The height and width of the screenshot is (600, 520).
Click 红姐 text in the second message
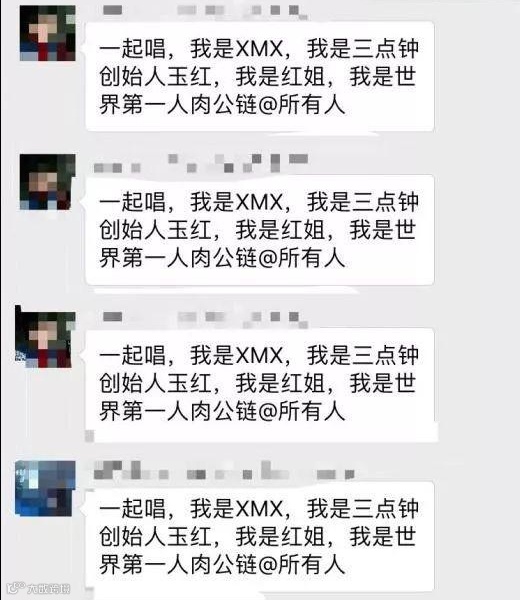[303, 230]
